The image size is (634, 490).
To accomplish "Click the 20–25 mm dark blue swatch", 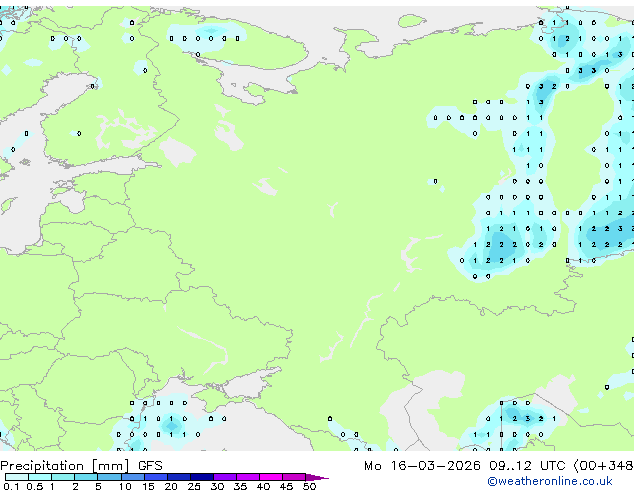I will click(178, 477).
